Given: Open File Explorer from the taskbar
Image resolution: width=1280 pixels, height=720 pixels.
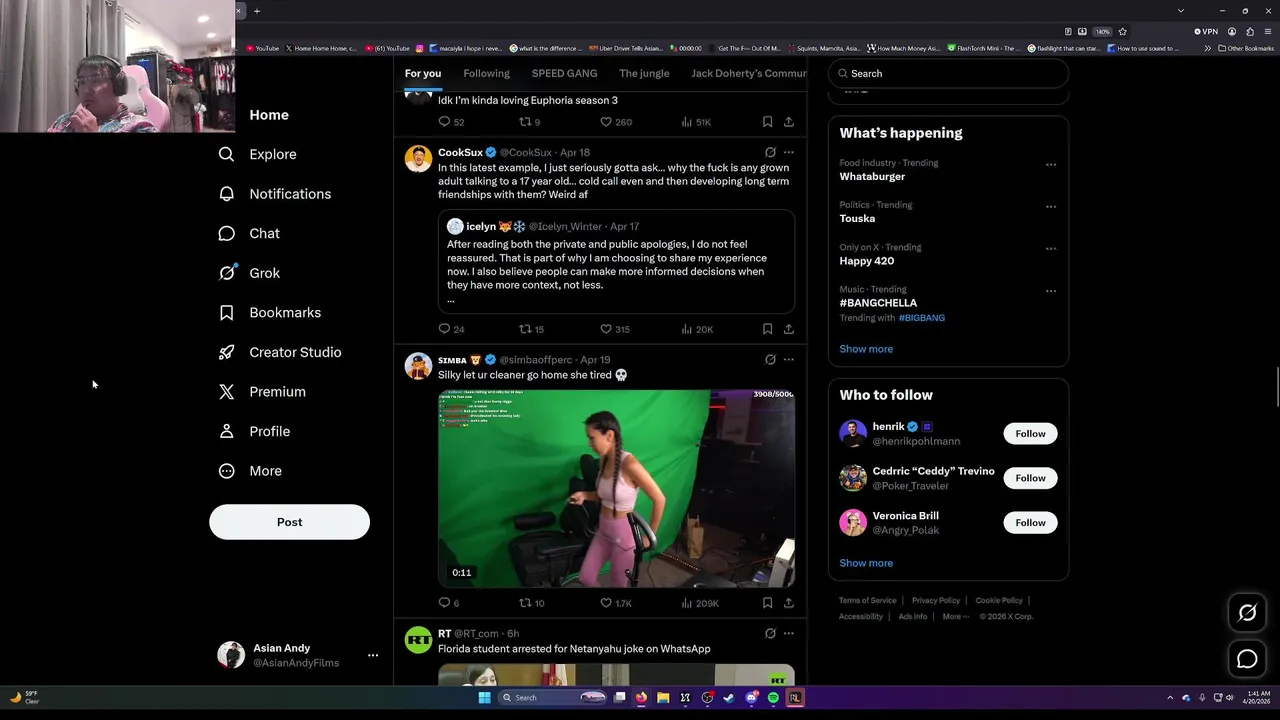Looking at the screenshot, I should click(x=663, y=698).
